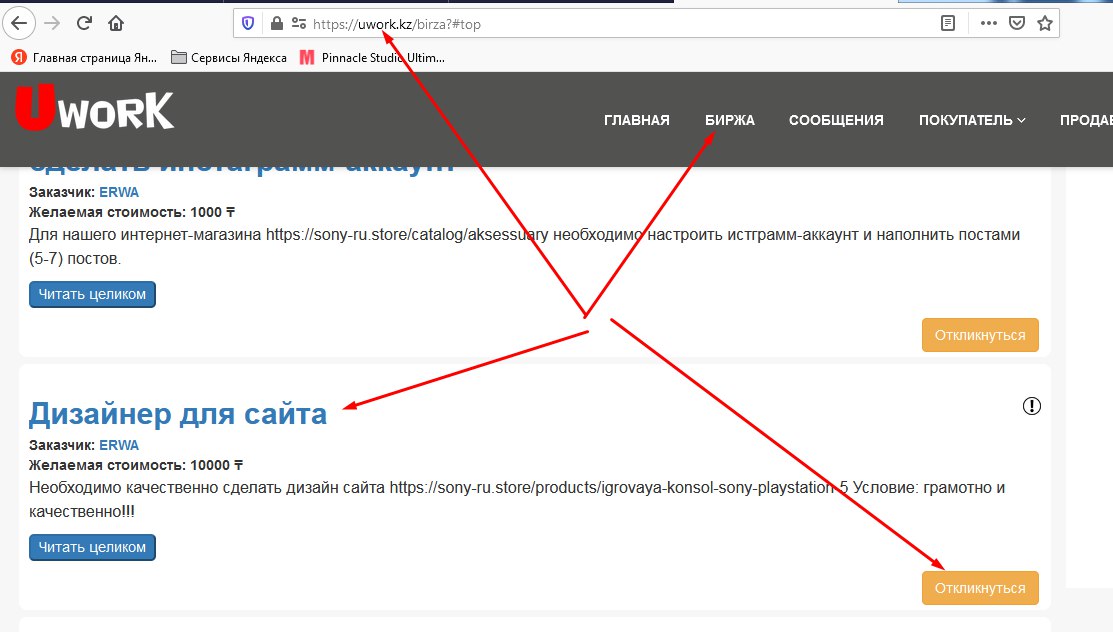Click the report exclamation icon on Дизайнер order
Screen dimensions: 1113x632
tap(1031, 405)
